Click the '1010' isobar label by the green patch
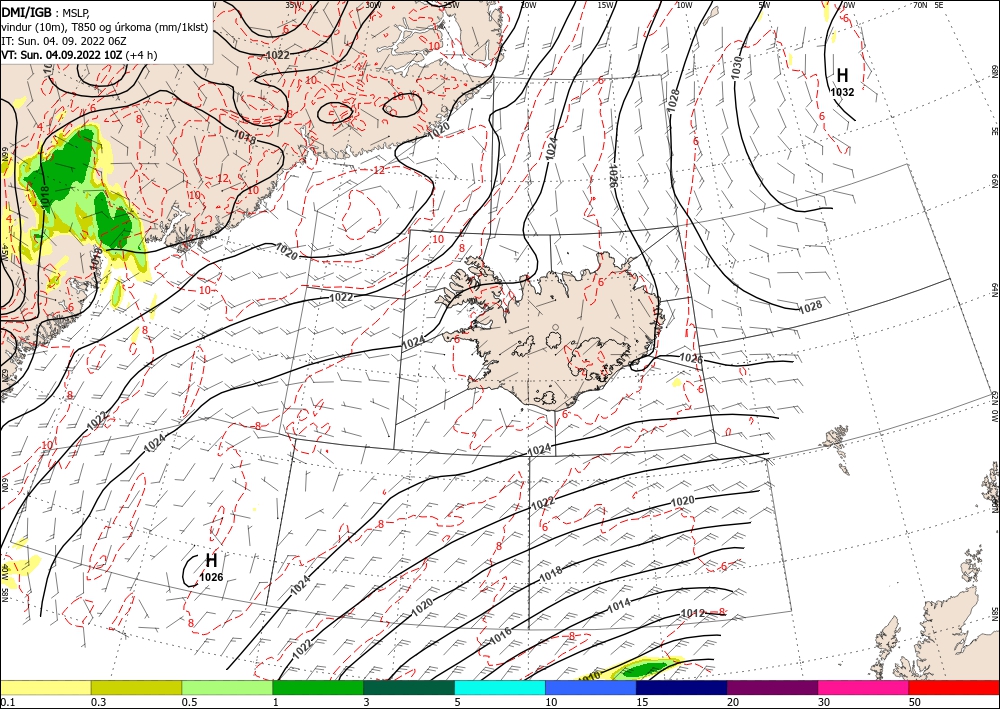Viewport: 1000px width, 709px height. tap(590, 676)
